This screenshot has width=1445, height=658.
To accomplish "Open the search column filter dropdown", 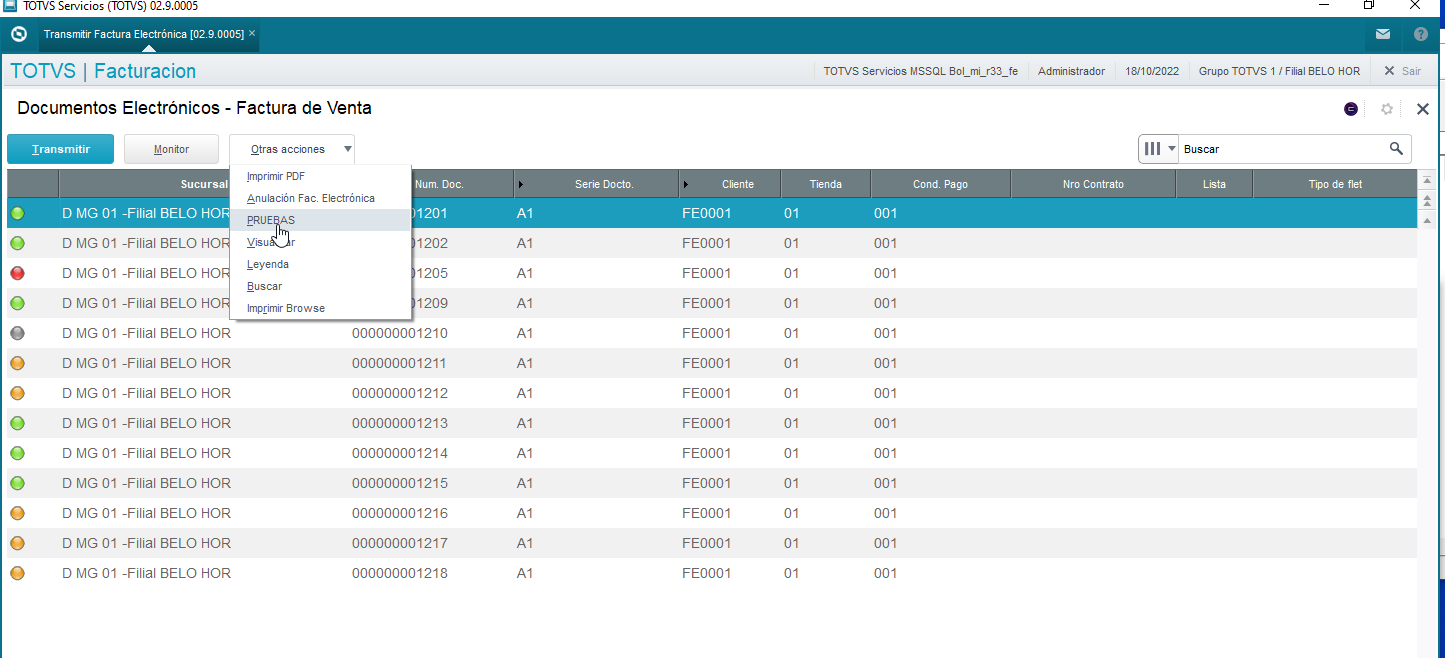I will coord(1159,149).
